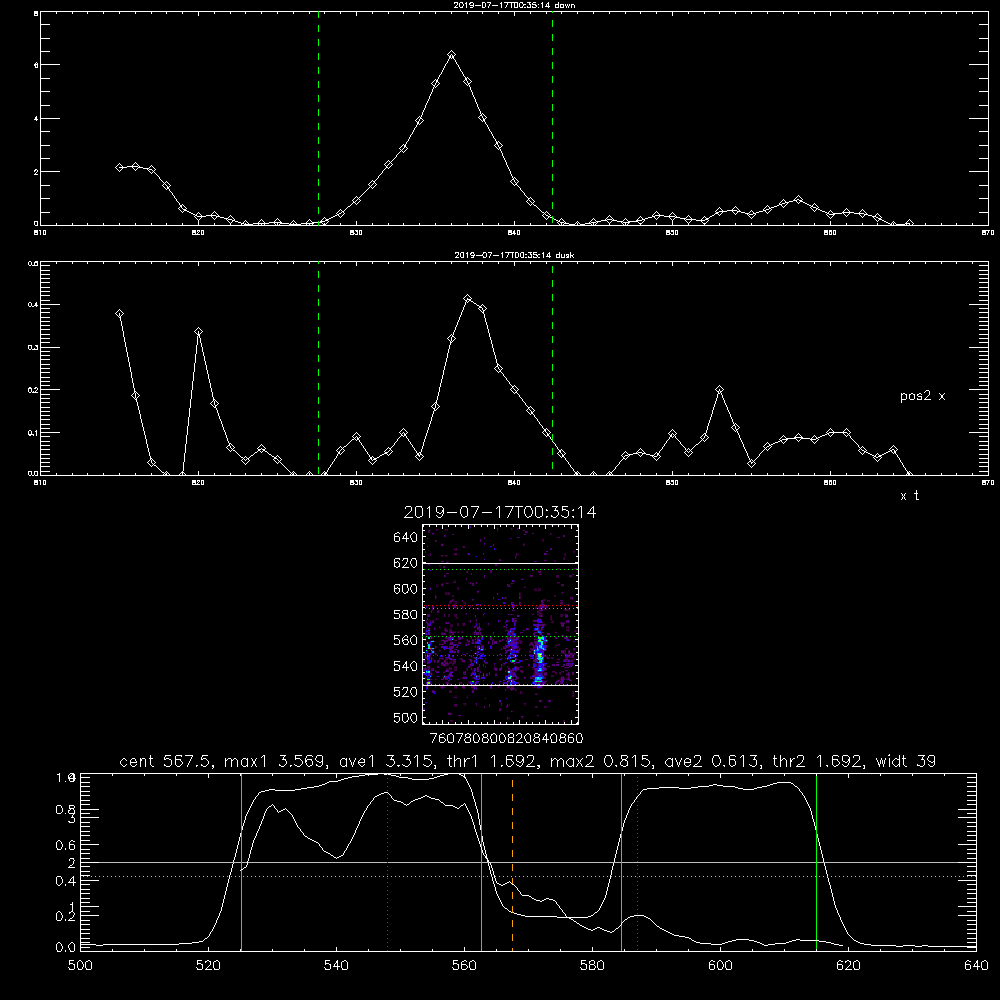Select the 'ave2 0.613' value
This screenshot has width=1000, height=1000.
[x=712, y=761]
